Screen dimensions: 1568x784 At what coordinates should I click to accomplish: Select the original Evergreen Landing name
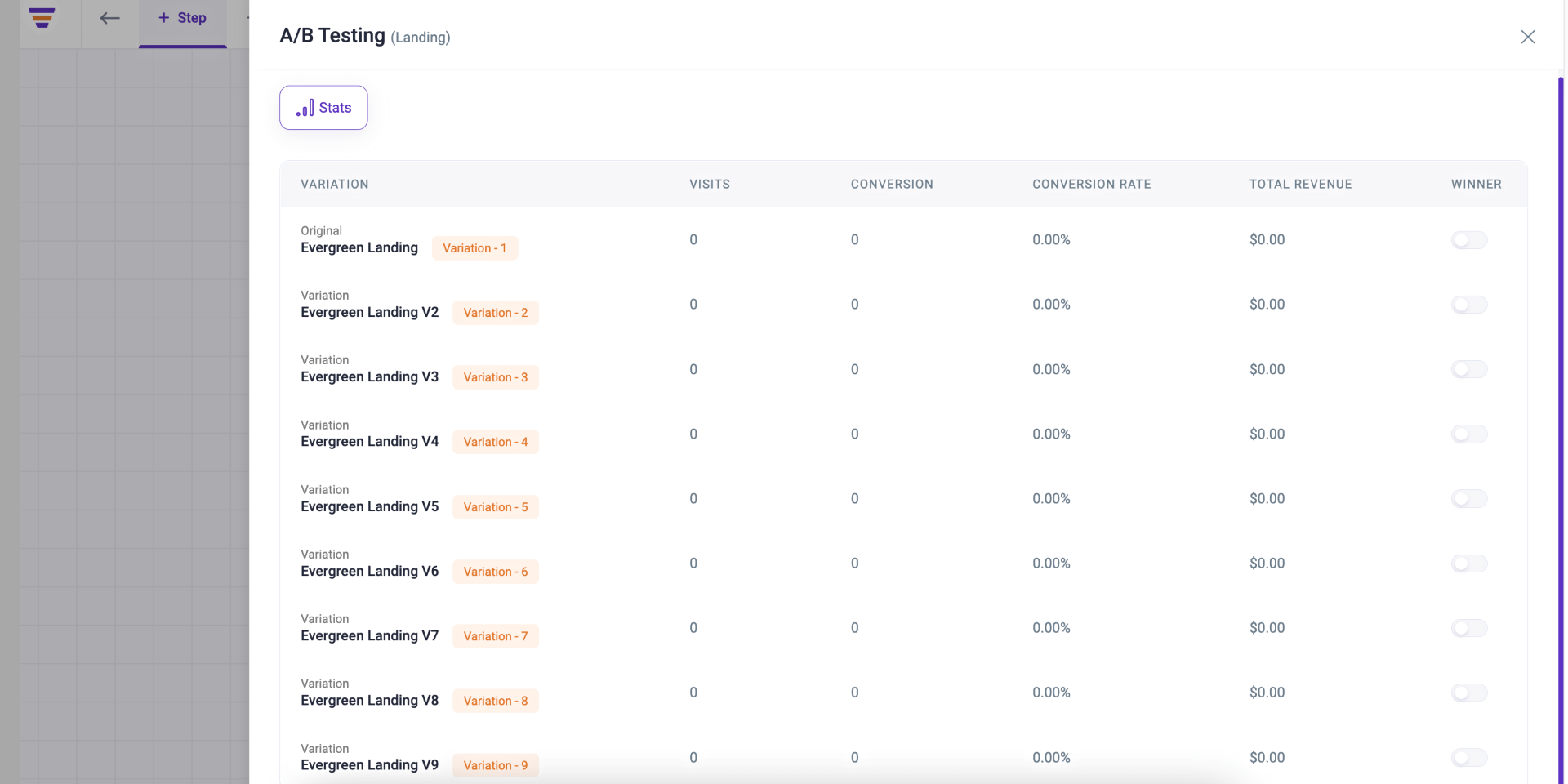[359, 247]
